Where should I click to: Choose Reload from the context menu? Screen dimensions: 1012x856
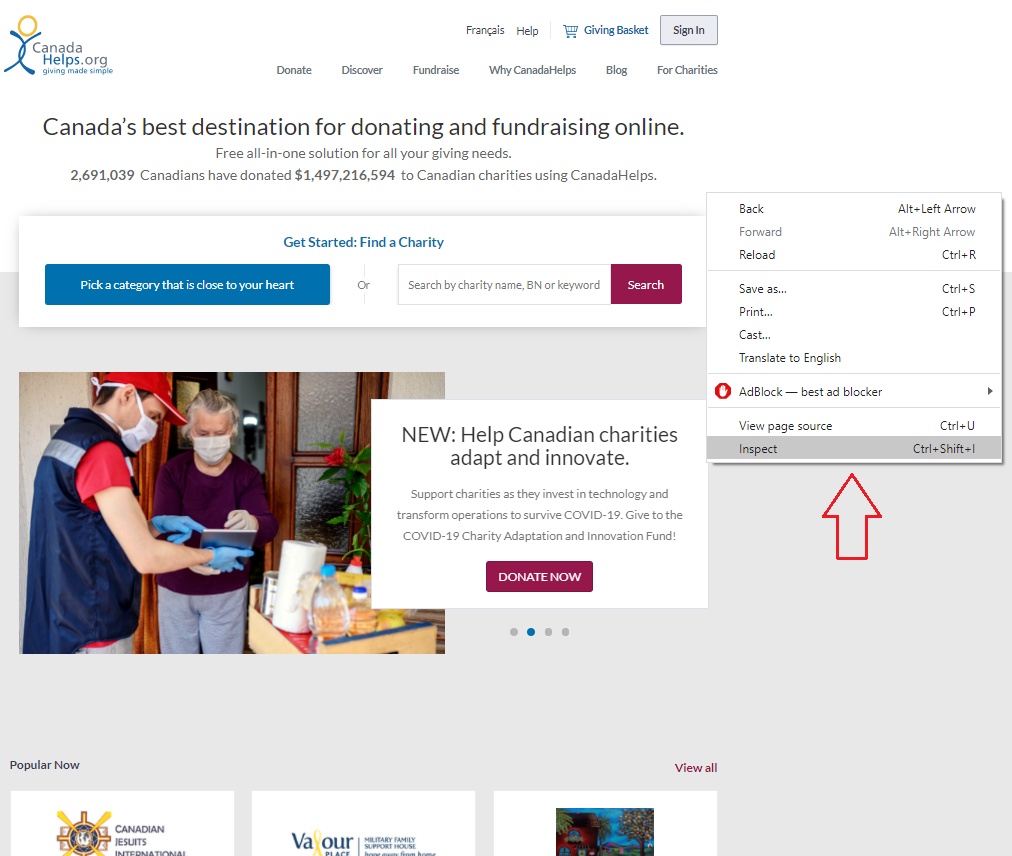point(854,255)
